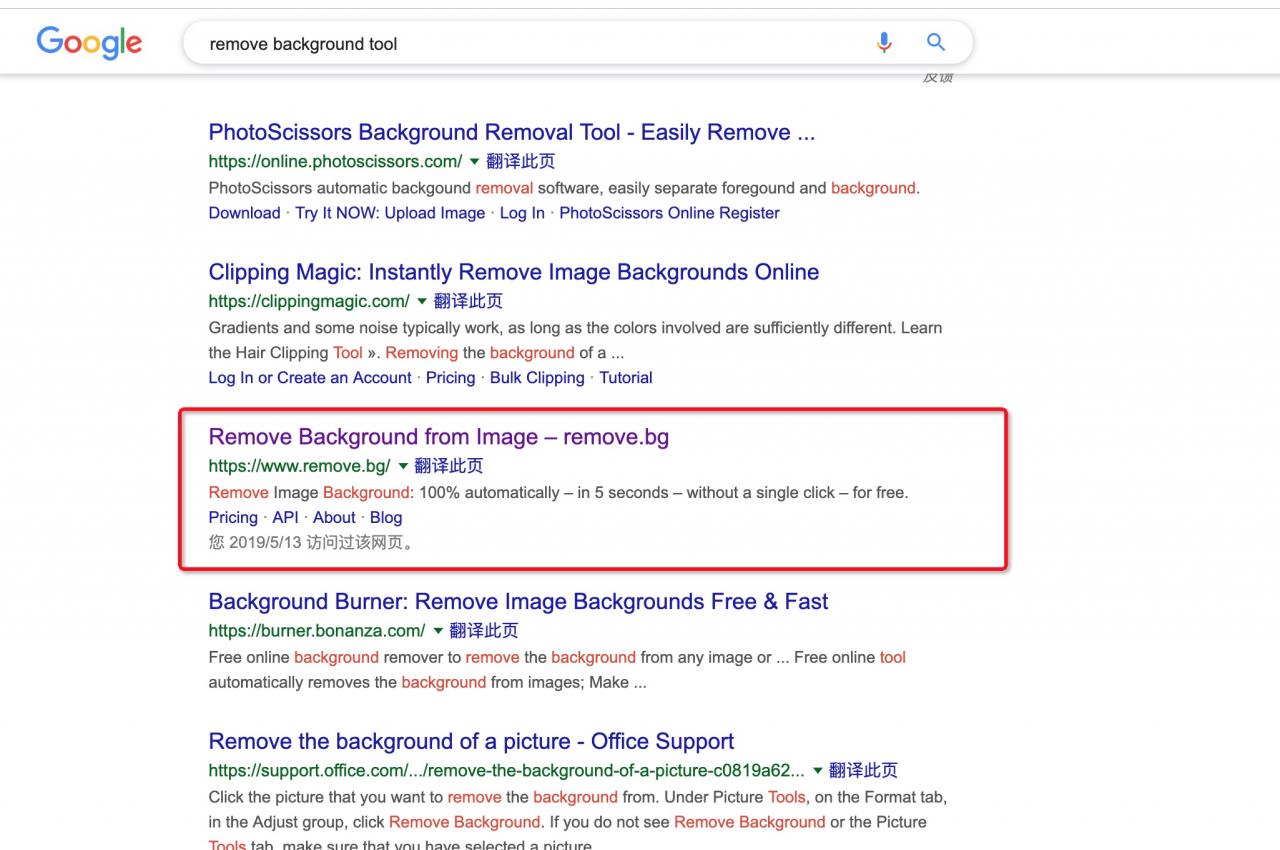Image resolution: width=1280 pixels, height=850 pixels.
Task: Open remove.bg API sitelink
Action: [285, 518]
